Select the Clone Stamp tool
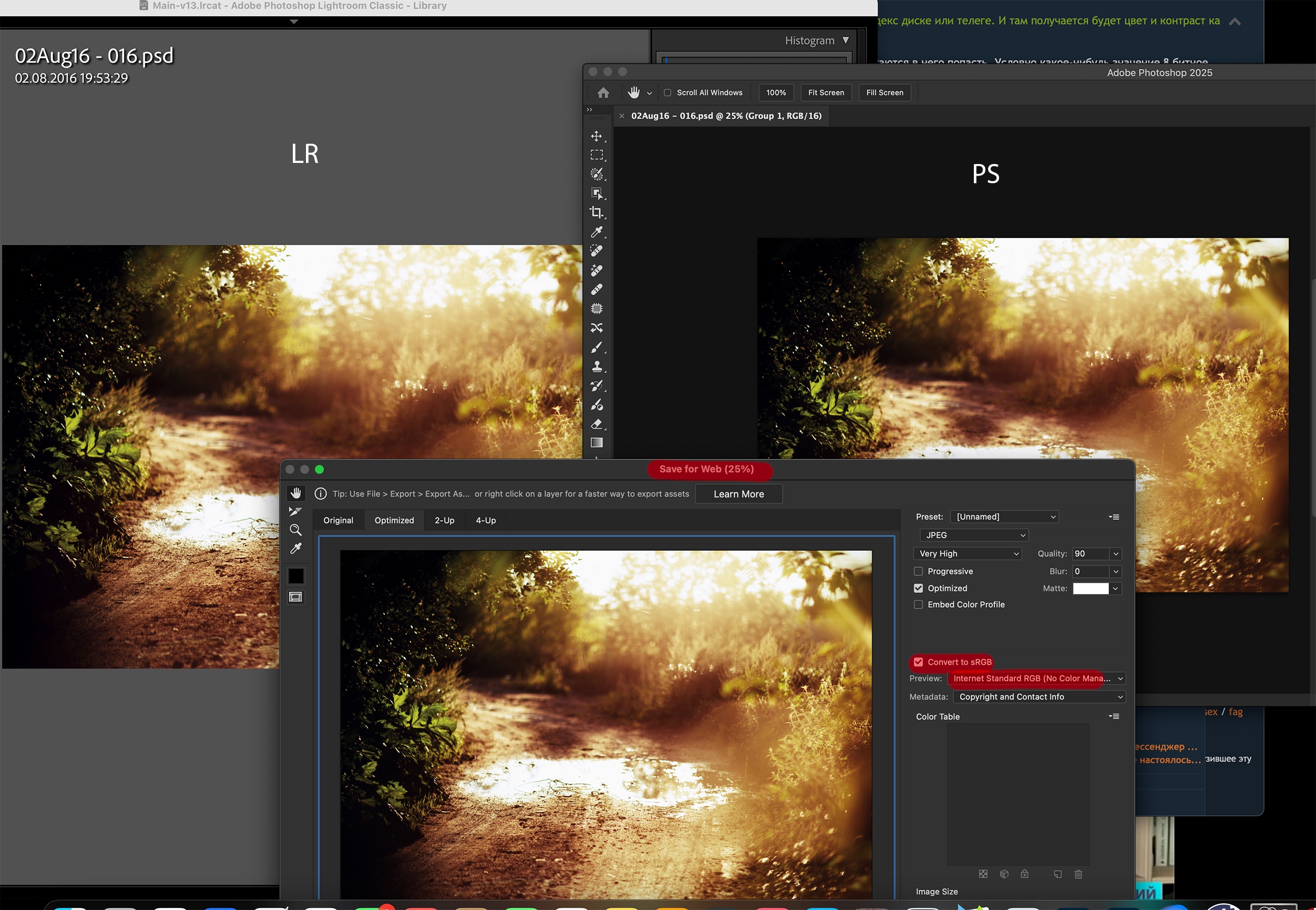 click(596, 366)
